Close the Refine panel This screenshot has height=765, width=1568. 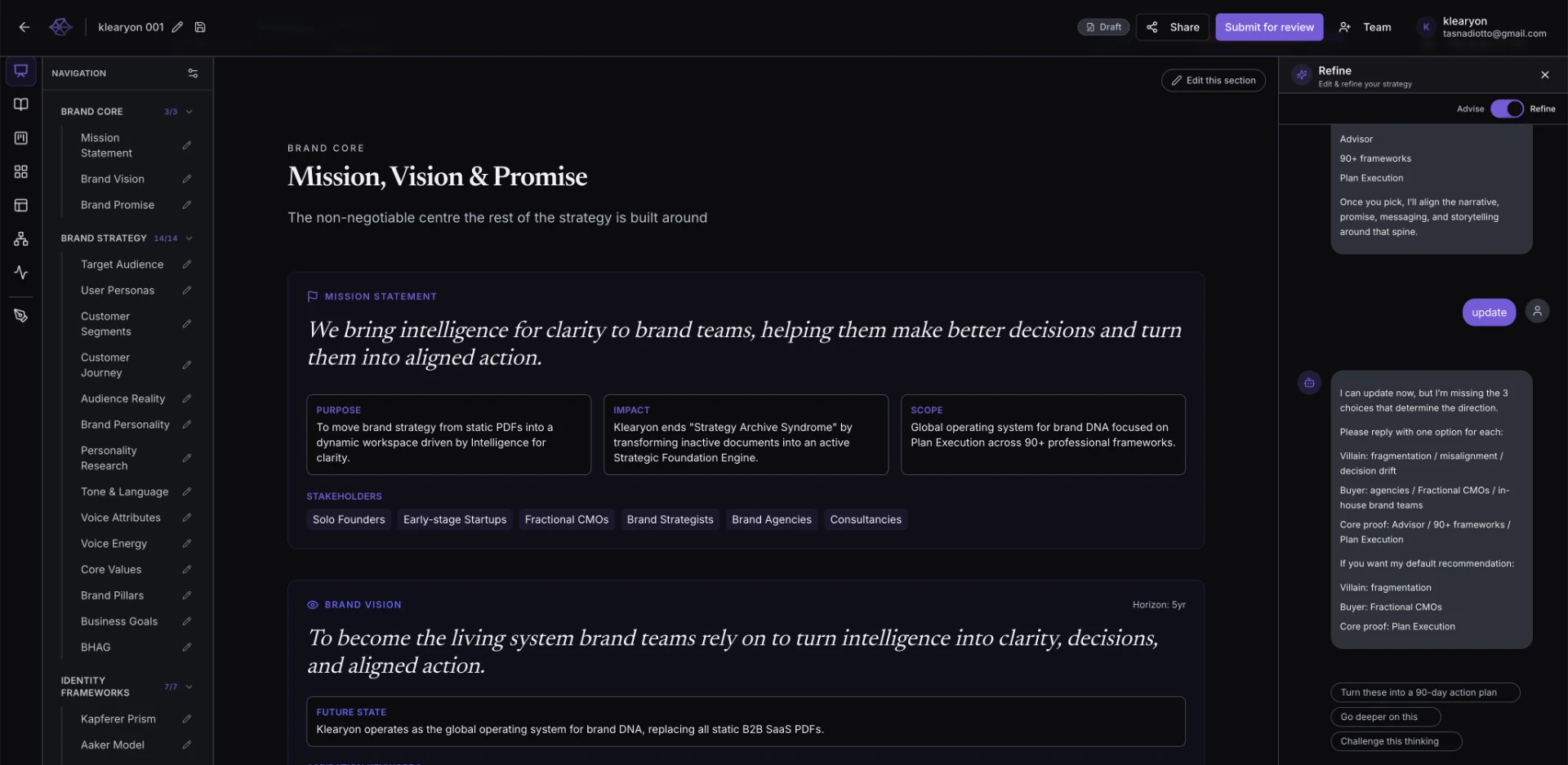tap(1544, 75)
